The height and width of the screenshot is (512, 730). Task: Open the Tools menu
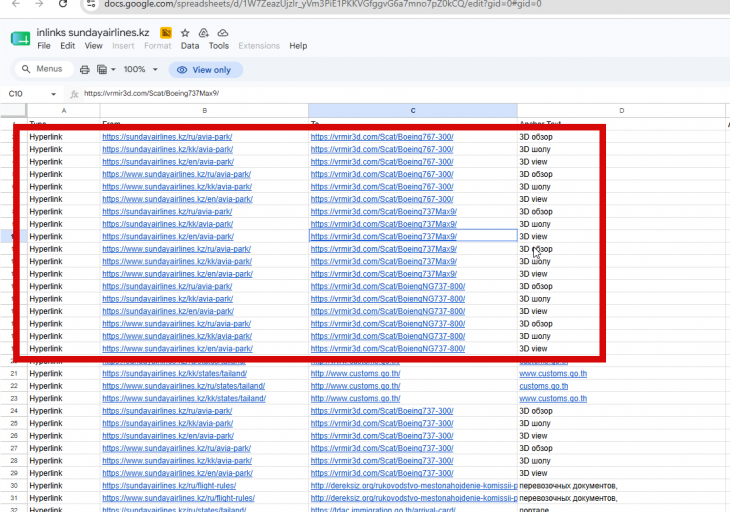(218, 46)
